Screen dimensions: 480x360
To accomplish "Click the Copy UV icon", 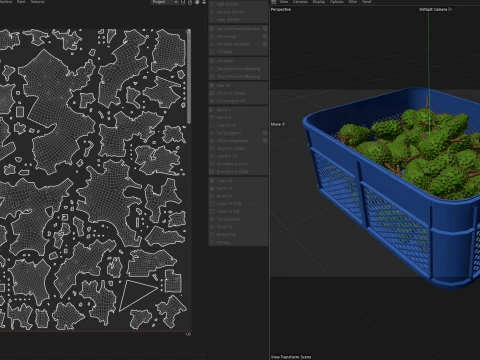I will point(212,181).
